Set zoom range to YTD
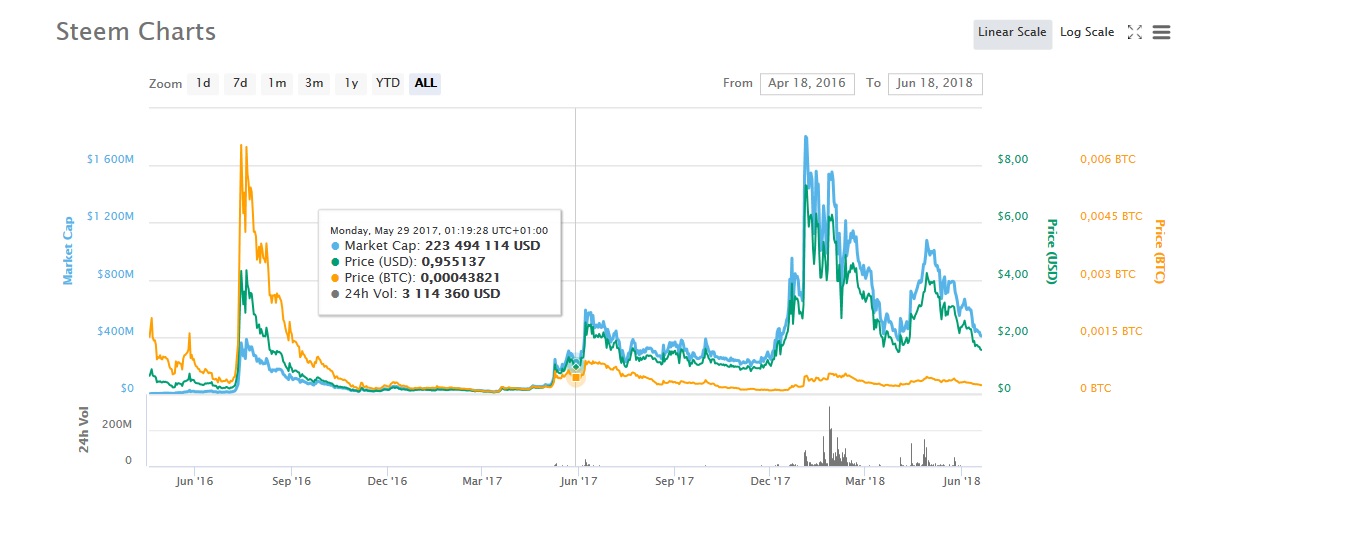Screen dimensions: 1371x540 coord(388,83)
